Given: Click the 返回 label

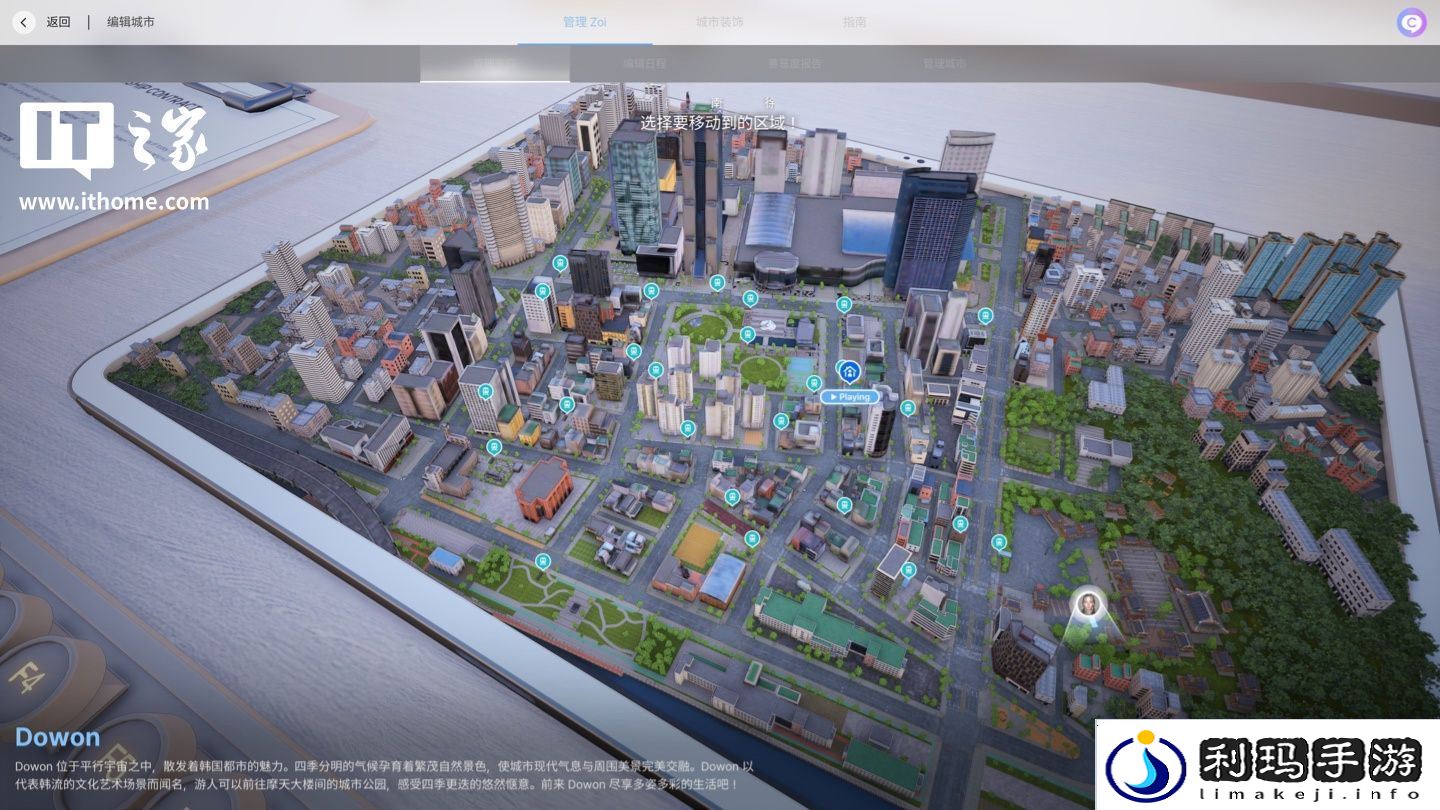Looking at the screenshot, I should tap(59, 22).
